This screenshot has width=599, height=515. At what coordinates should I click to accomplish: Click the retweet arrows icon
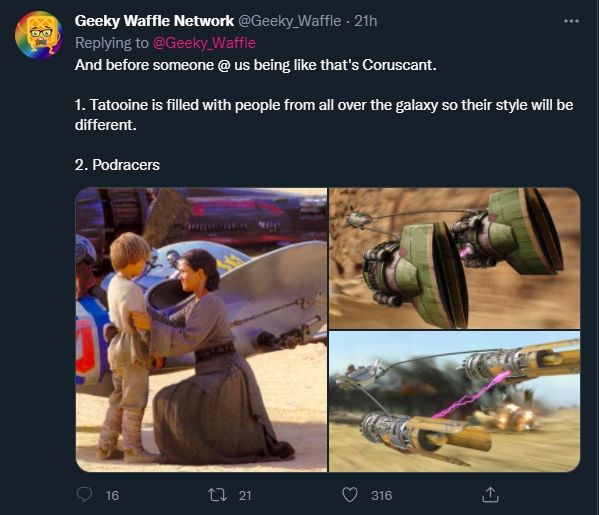coord(218,495)
